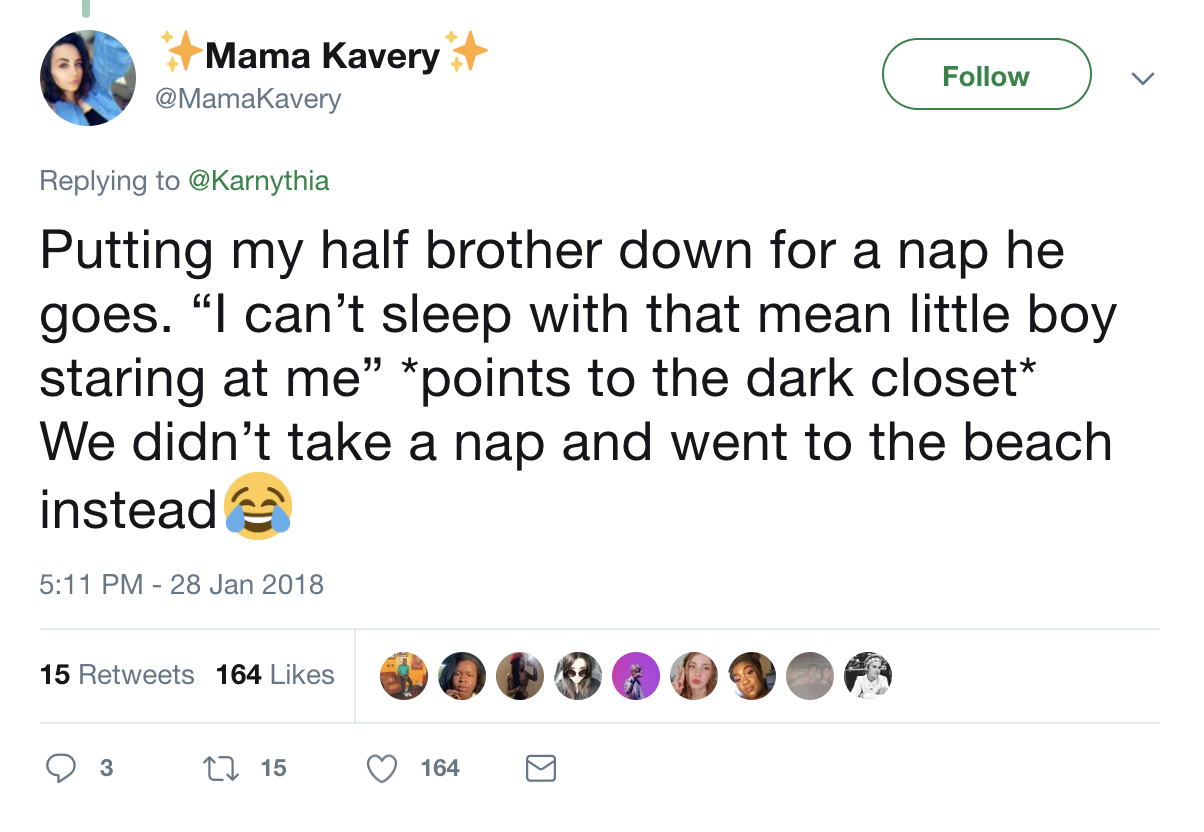Click the Mama Kavery display name
The height and width of the screenshot is (832, 1204).
[x=322, y=57]
